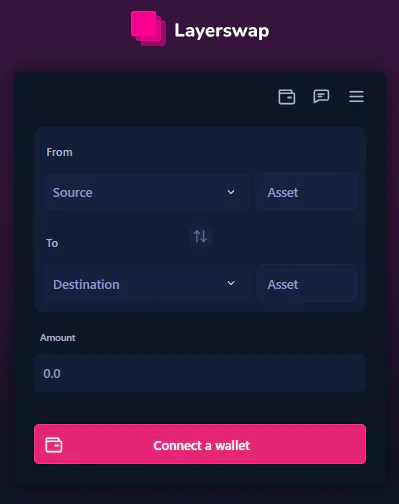Click the Amount label
The image size is (399, 504).
click(58, 338)
